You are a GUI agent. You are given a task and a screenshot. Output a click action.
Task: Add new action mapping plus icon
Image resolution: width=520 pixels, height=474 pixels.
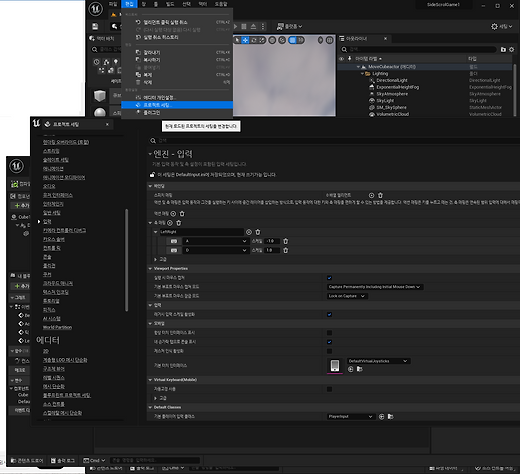173,214
